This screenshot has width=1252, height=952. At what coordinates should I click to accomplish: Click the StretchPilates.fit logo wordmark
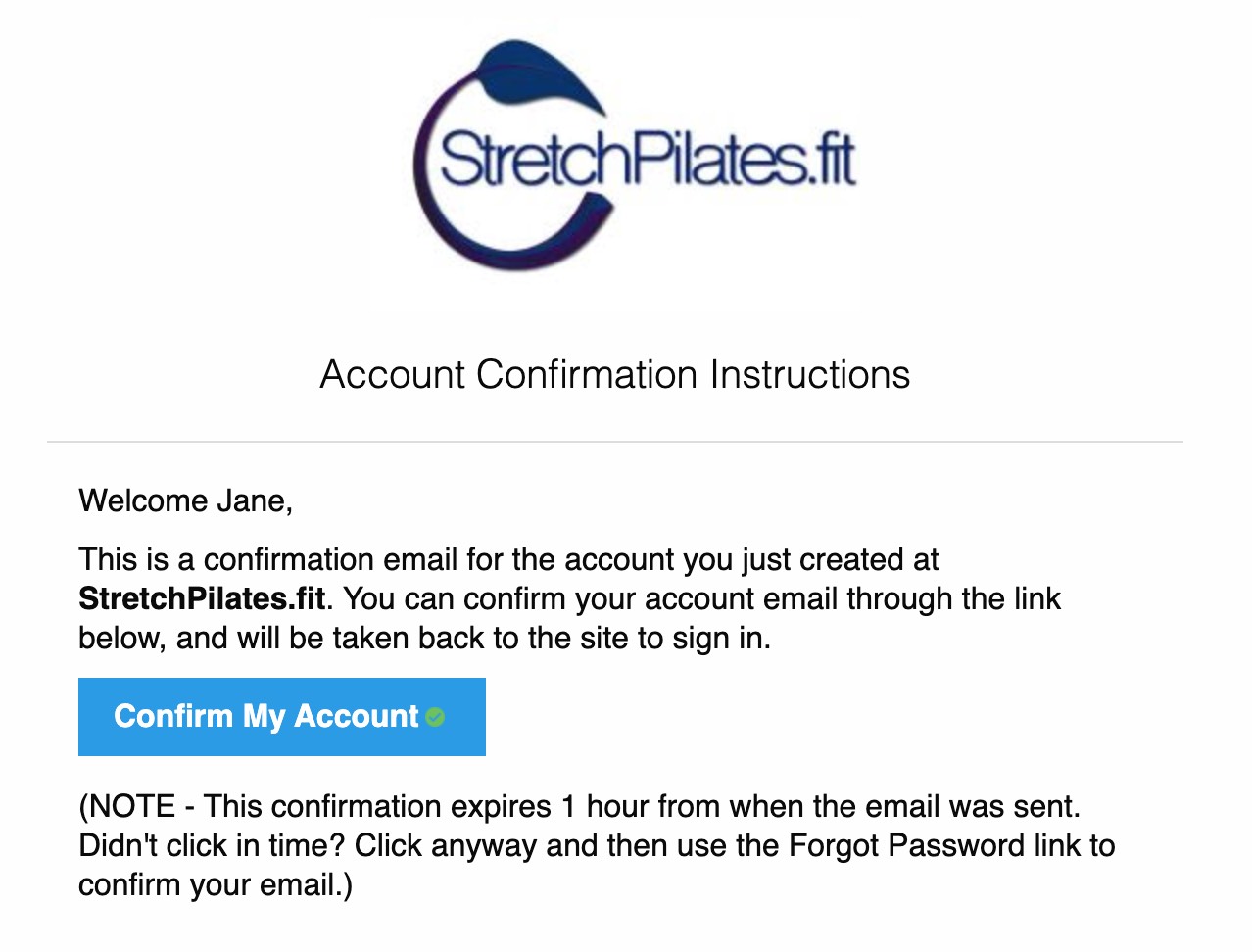647,159
